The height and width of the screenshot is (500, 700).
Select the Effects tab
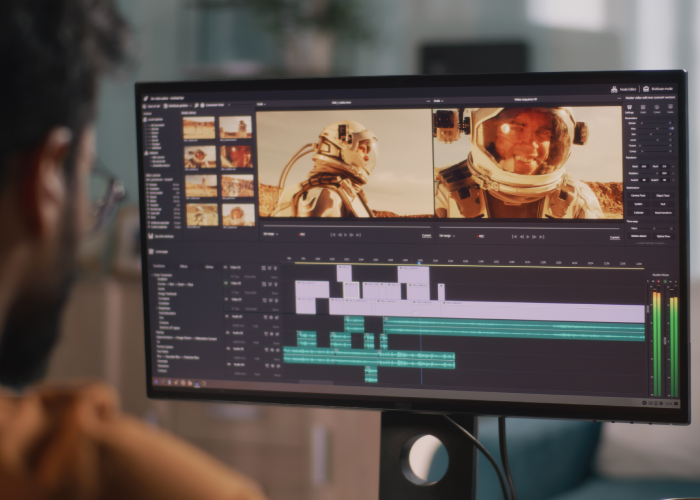(183, 267)
